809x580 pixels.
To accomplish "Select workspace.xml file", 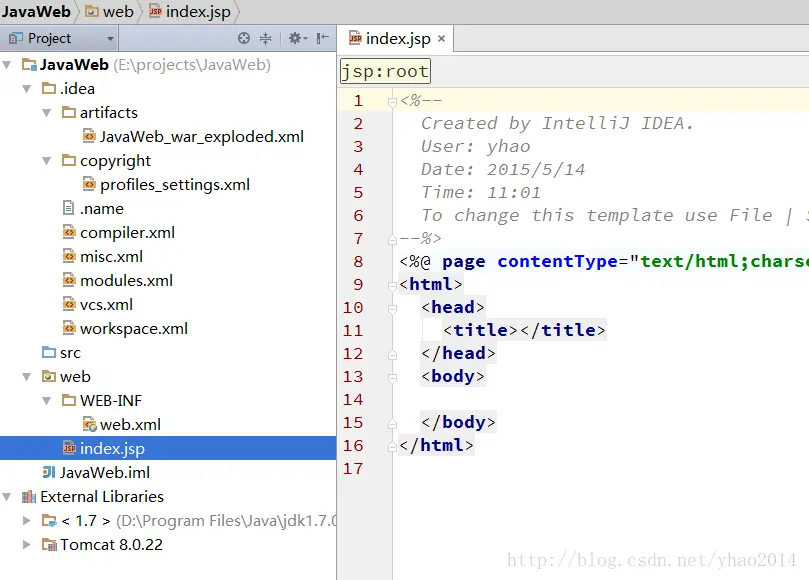I will click(x=134, y=329).
